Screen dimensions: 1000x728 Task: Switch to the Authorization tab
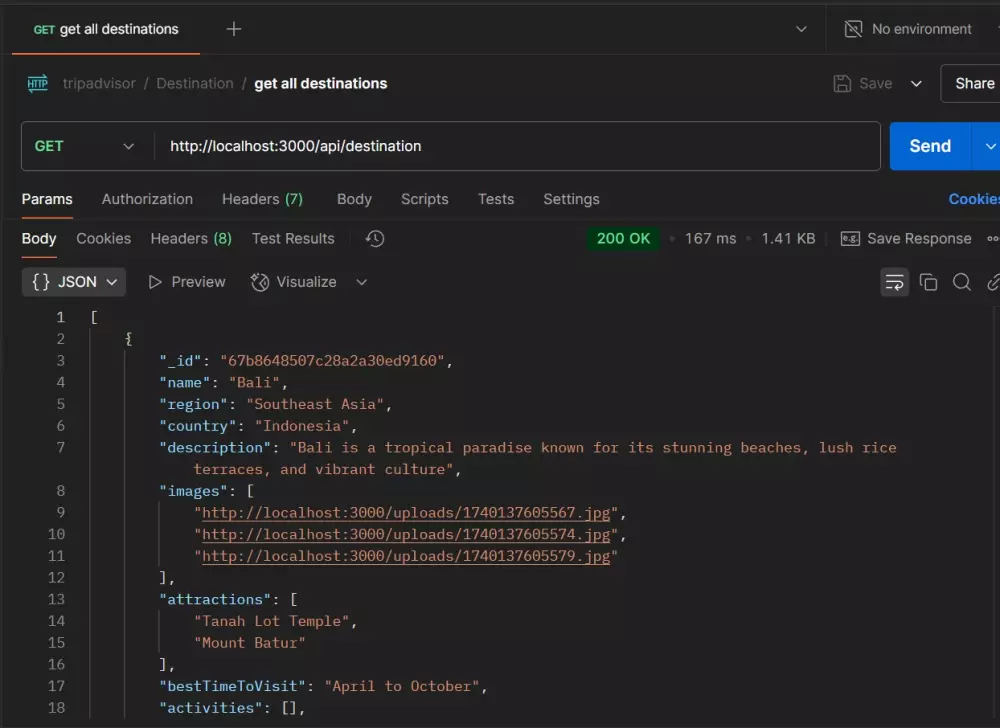147,199
